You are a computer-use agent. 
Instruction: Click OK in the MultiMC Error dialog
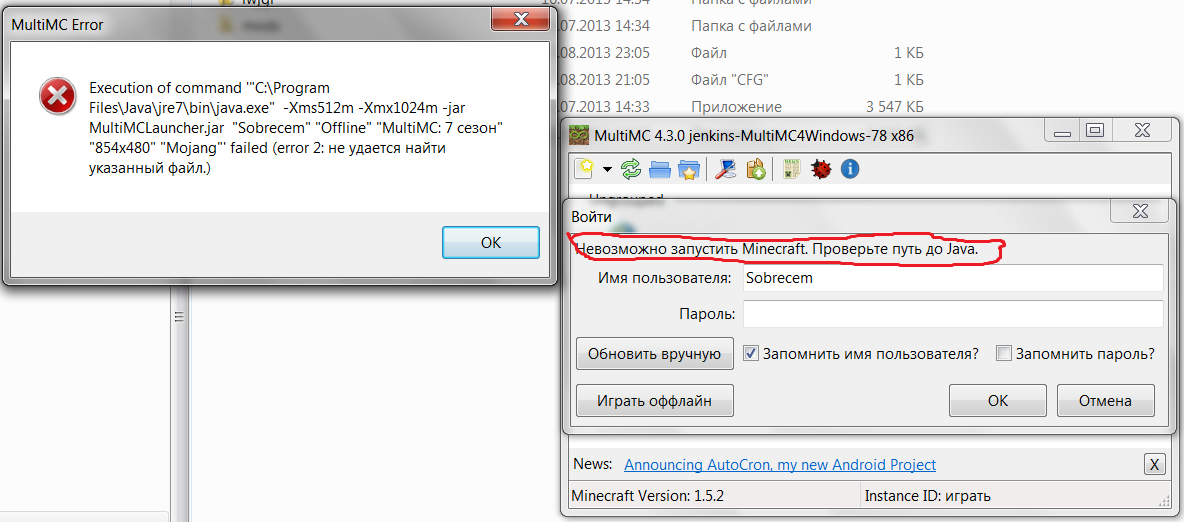491,242
